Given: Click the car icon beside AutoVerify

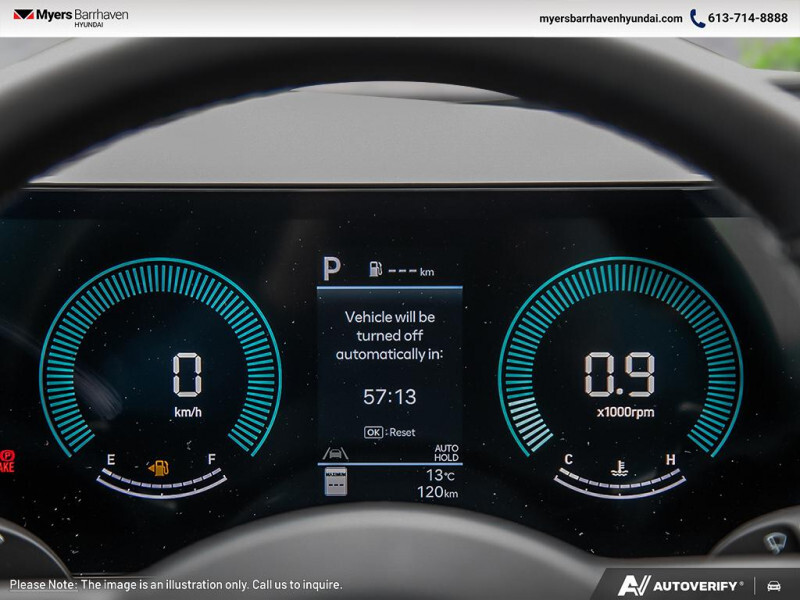Looking at the screenshot, I should [774, 585].
